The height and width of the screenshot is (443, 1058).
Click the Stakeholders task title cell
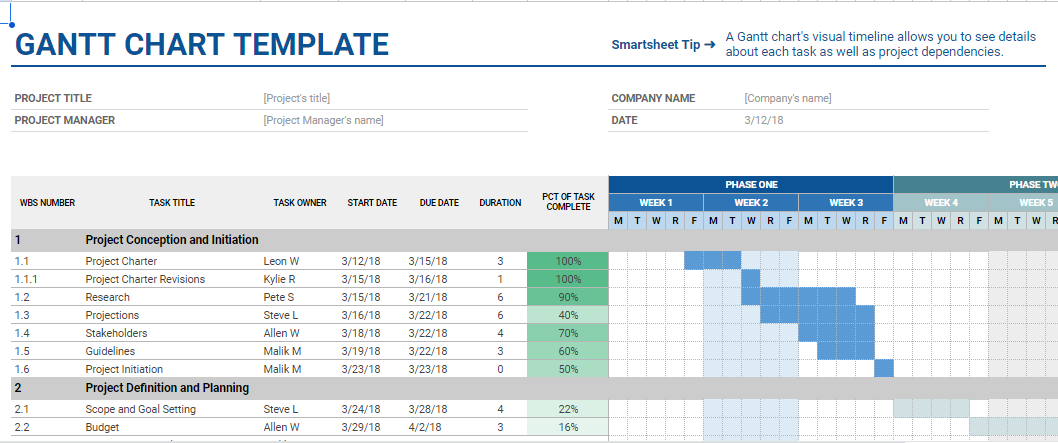tap(117, 333)
